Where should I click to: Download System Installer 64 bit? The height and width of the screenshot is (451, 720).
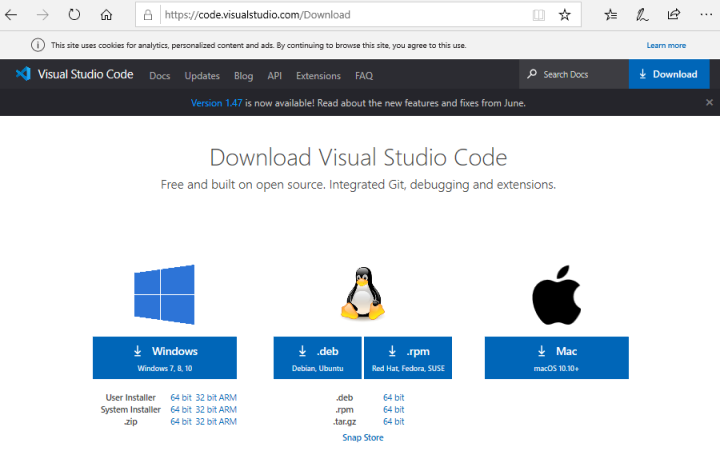click(x=181, y=409)
